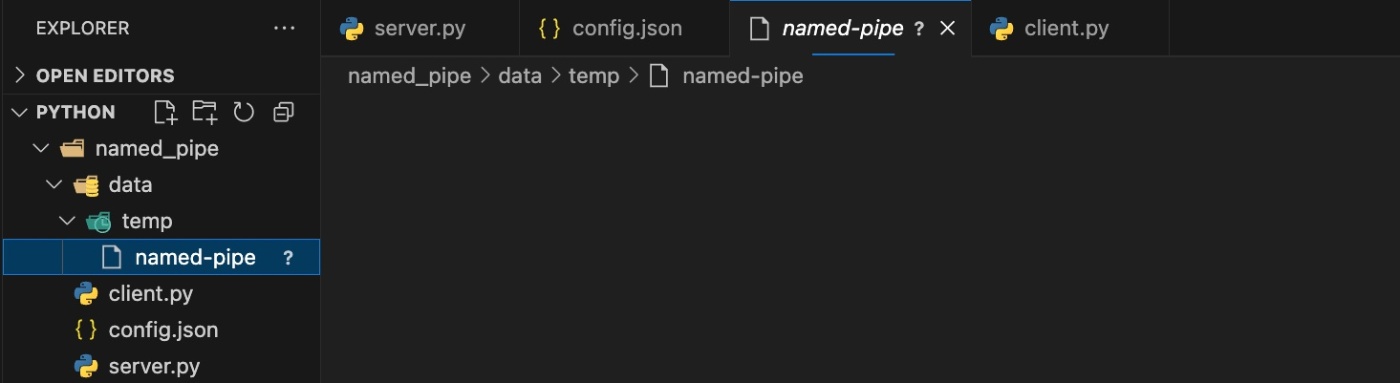
Task: Expand the Open Editors section
Action: (x=19, y=75)
